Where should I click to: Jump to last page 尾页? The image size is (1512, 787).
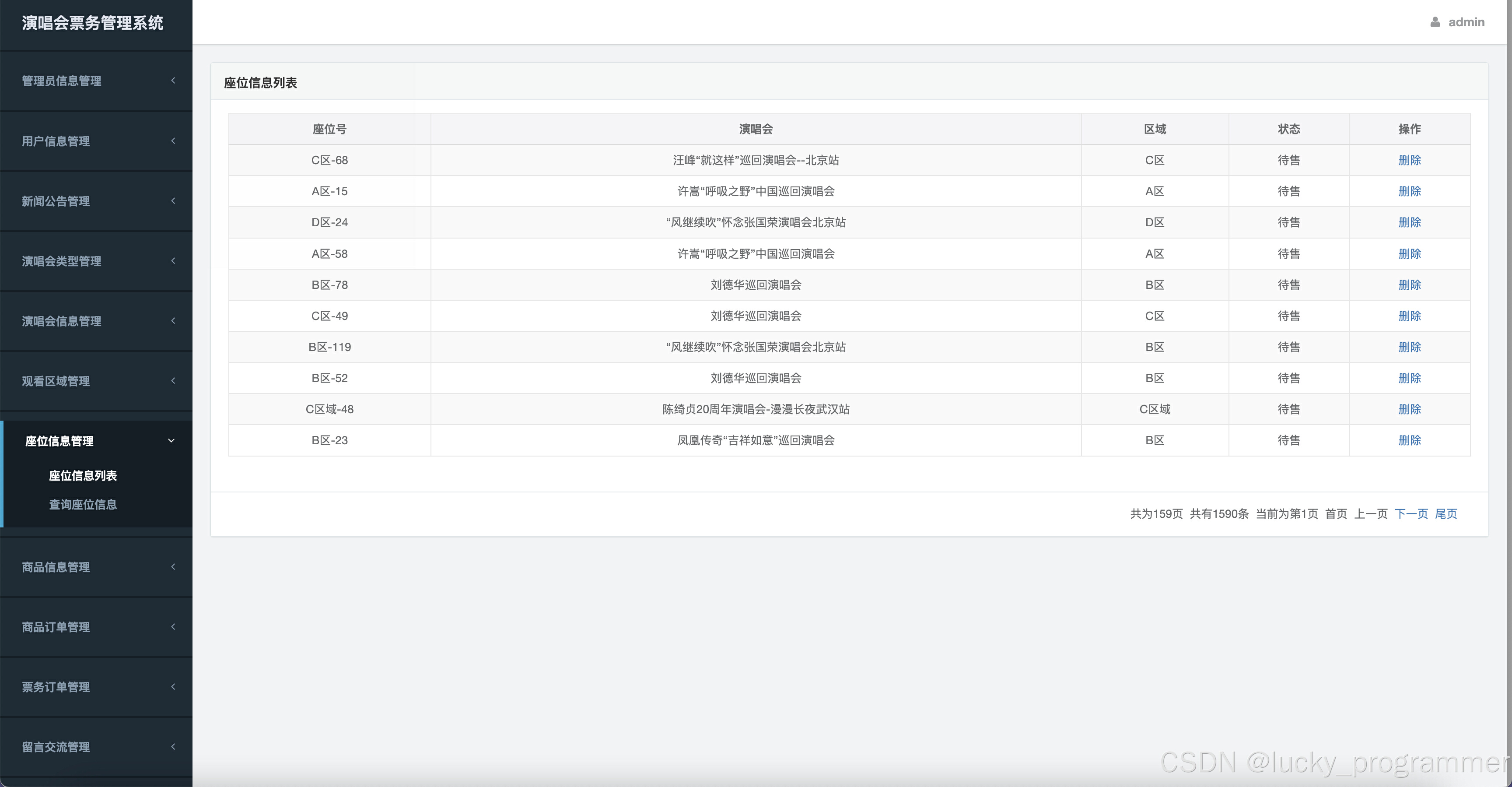(1445, 514)
